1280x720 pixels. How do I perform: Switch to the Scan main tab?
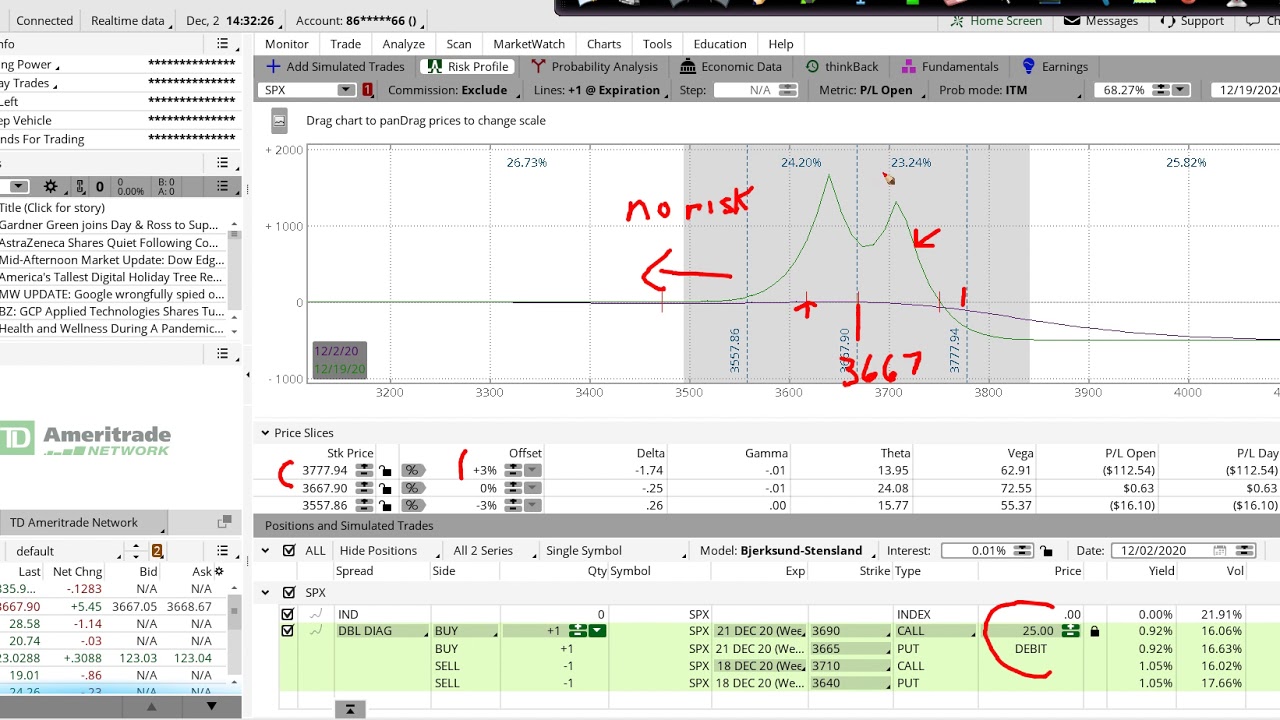[x=459, y=44]
